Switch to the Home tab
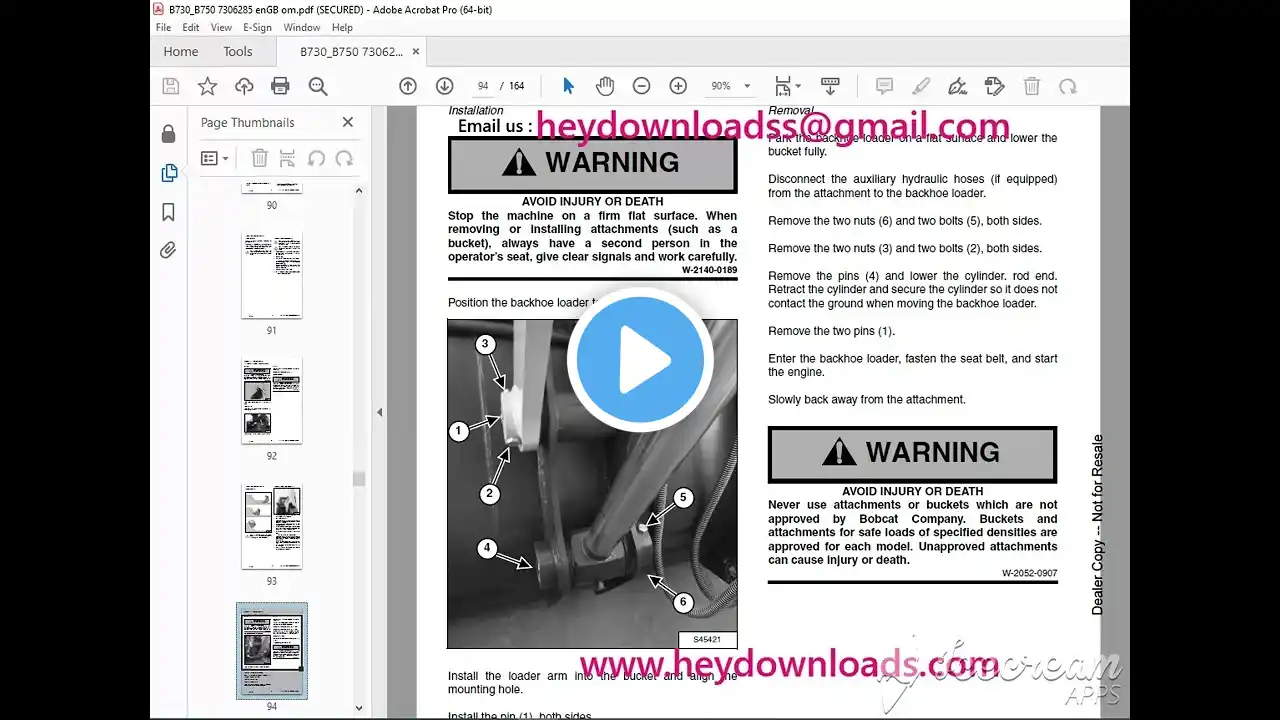 (181, 52)
